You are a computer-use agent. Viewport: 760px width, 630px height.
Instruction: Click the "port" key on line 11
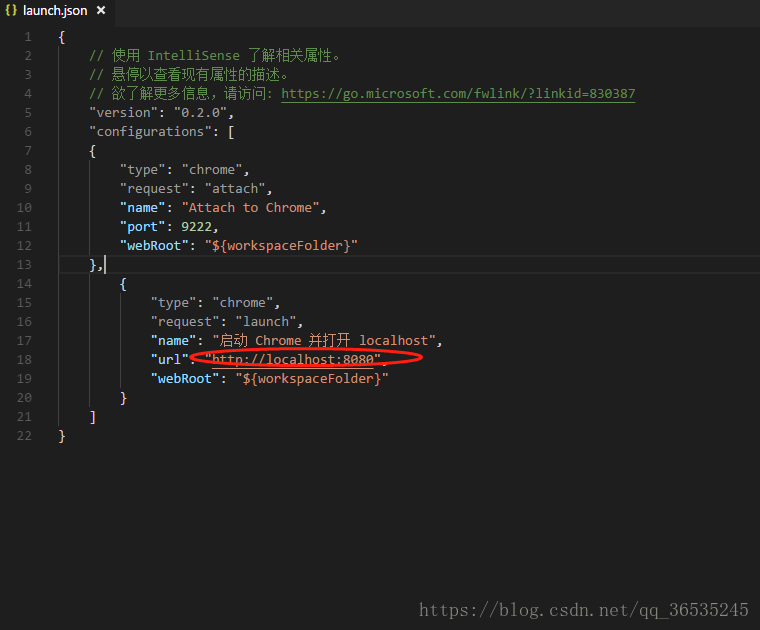(x=142, y=226)
